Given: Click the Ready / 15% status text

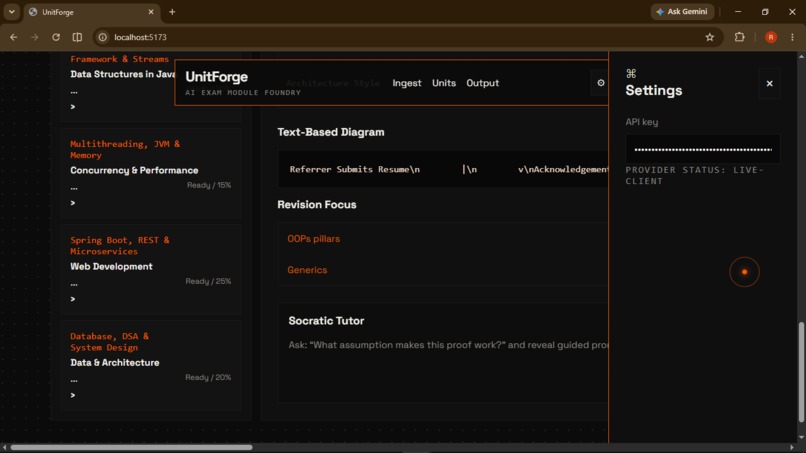Looking at the screenshot, I should pos(209,185).
